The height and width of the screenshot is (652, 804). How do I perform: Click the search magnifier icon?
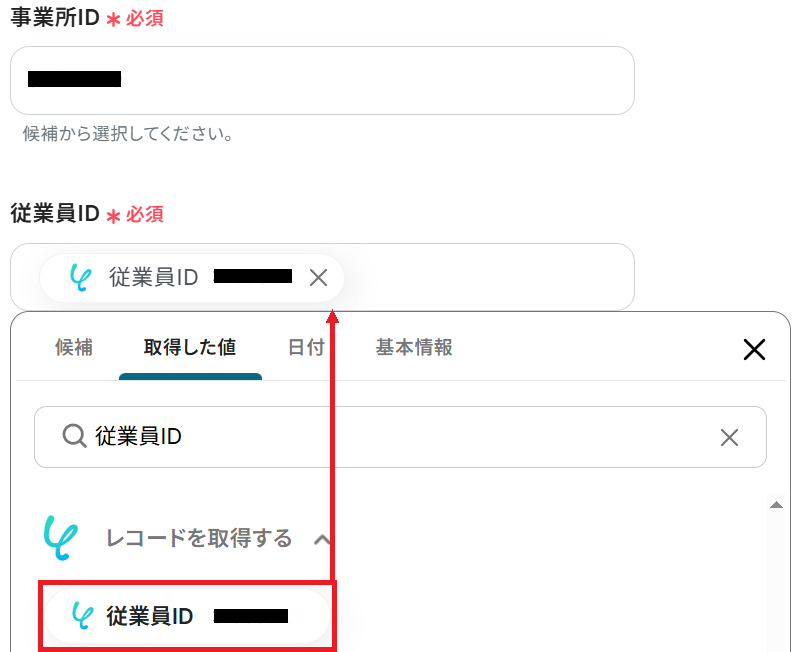[x=74, y=437]
